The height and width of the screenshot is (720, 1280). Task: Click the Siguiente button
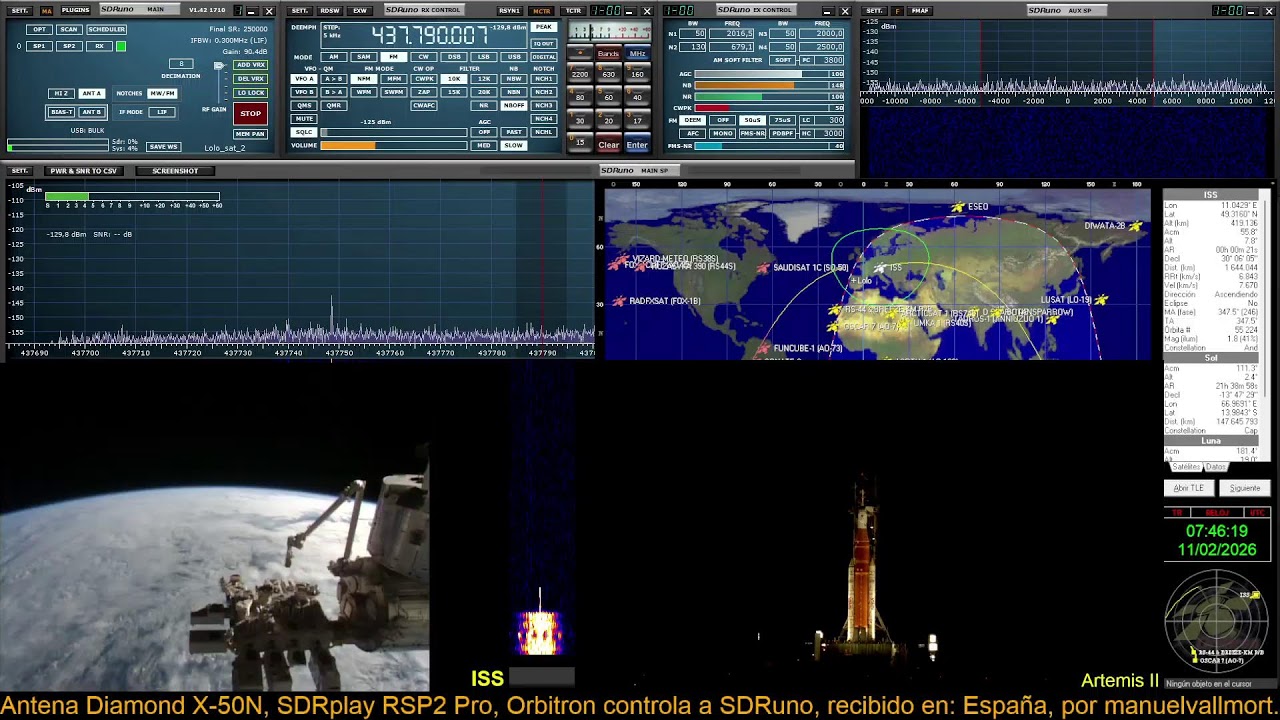point(1245,488)
